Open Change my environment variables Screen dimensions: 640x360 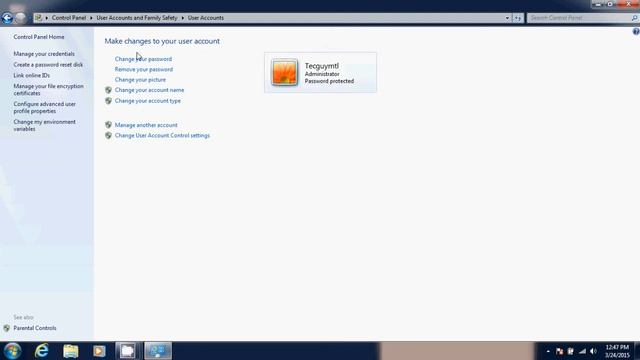click(44, 125)
